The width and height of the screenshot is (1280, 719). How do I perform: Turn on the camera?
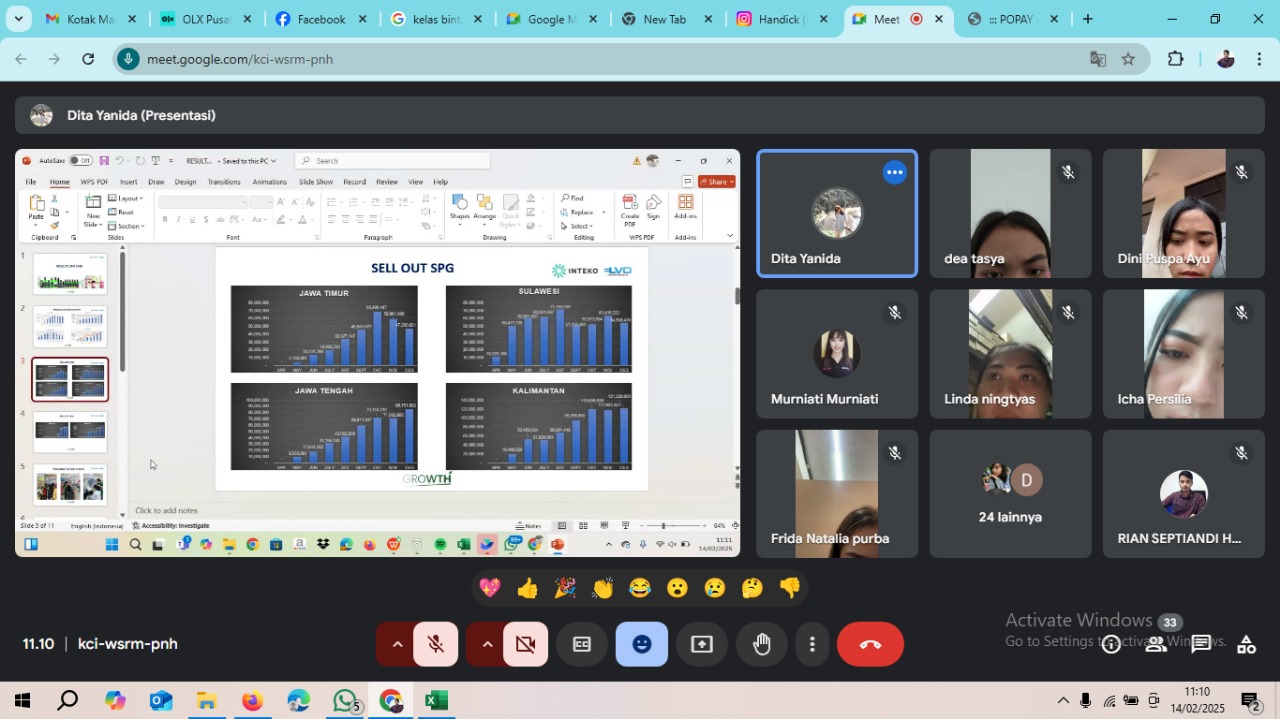point(525,644)
